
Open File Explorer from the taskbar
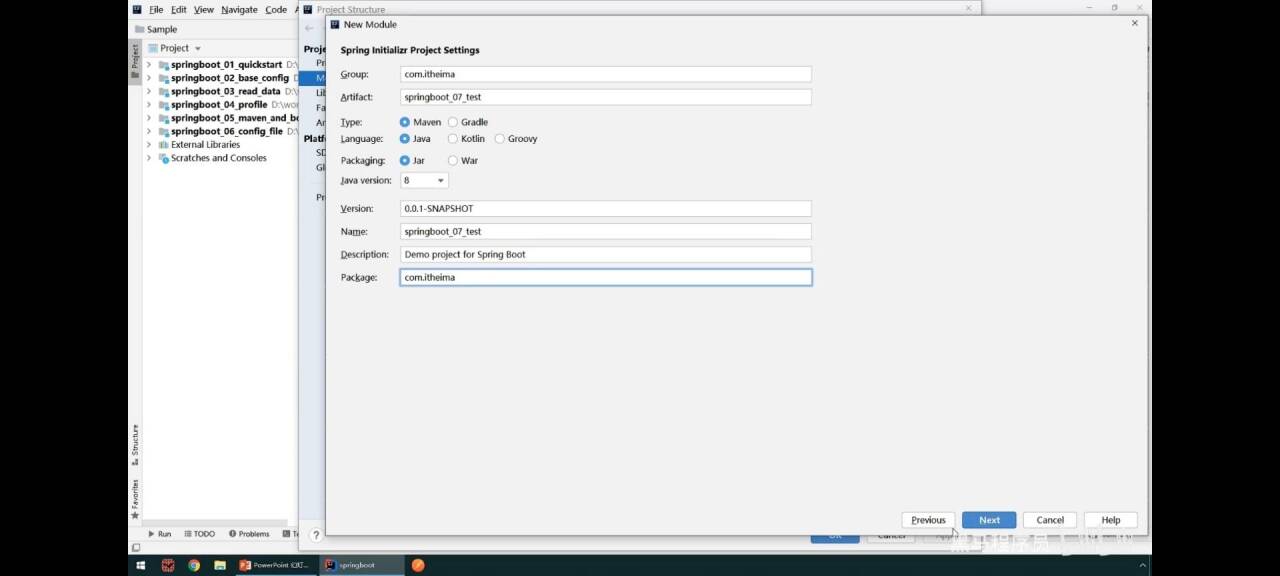click(x=219, y=565)
